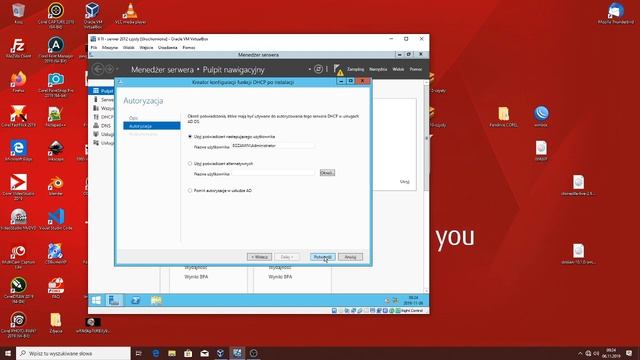Click the Server Manager vertical scrollbar
The height and width of the screenshot is (360, 640).
point(426,186)
